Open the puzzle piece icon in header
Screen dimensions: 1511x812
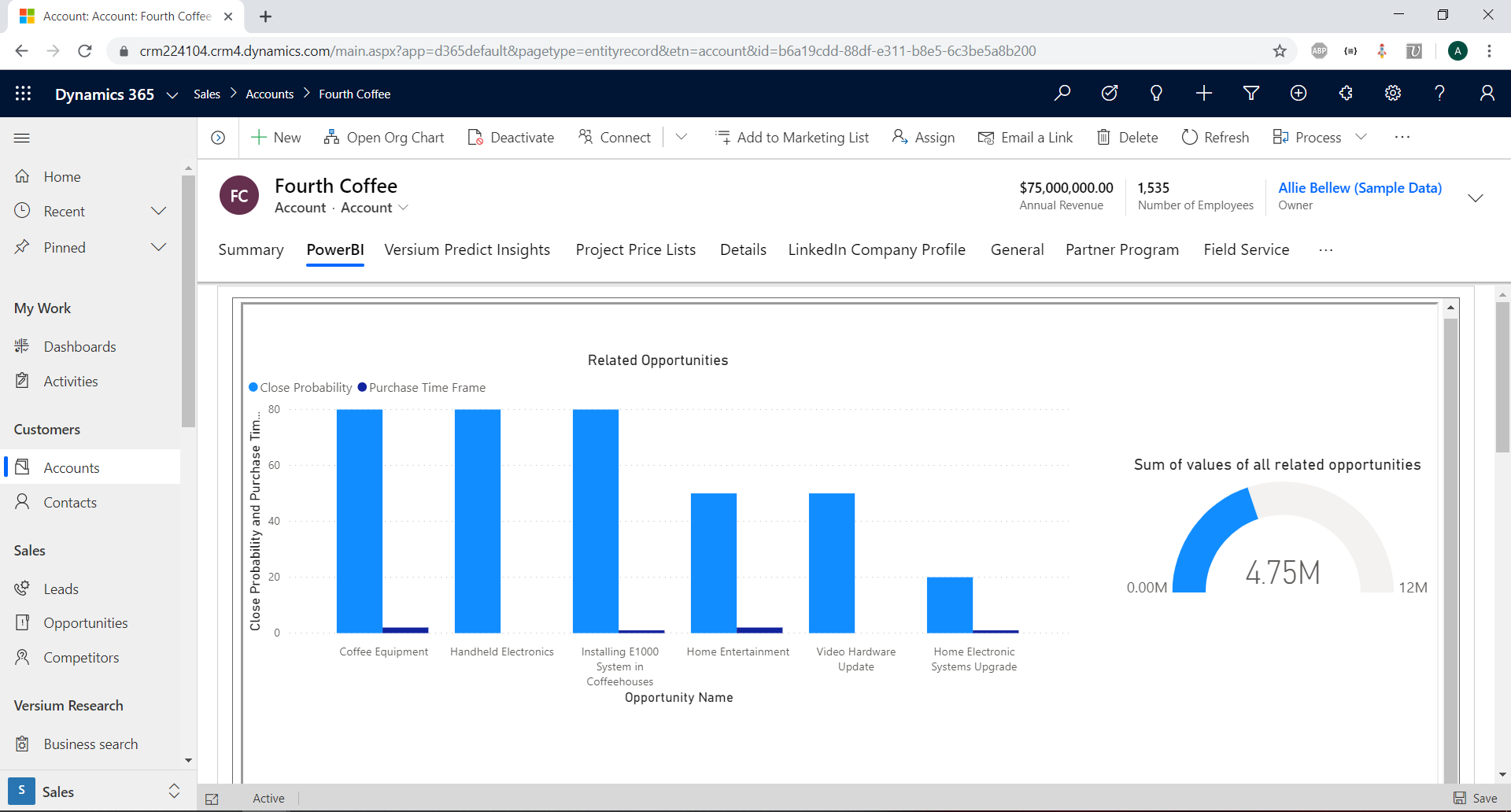[x=1346, y=94]
